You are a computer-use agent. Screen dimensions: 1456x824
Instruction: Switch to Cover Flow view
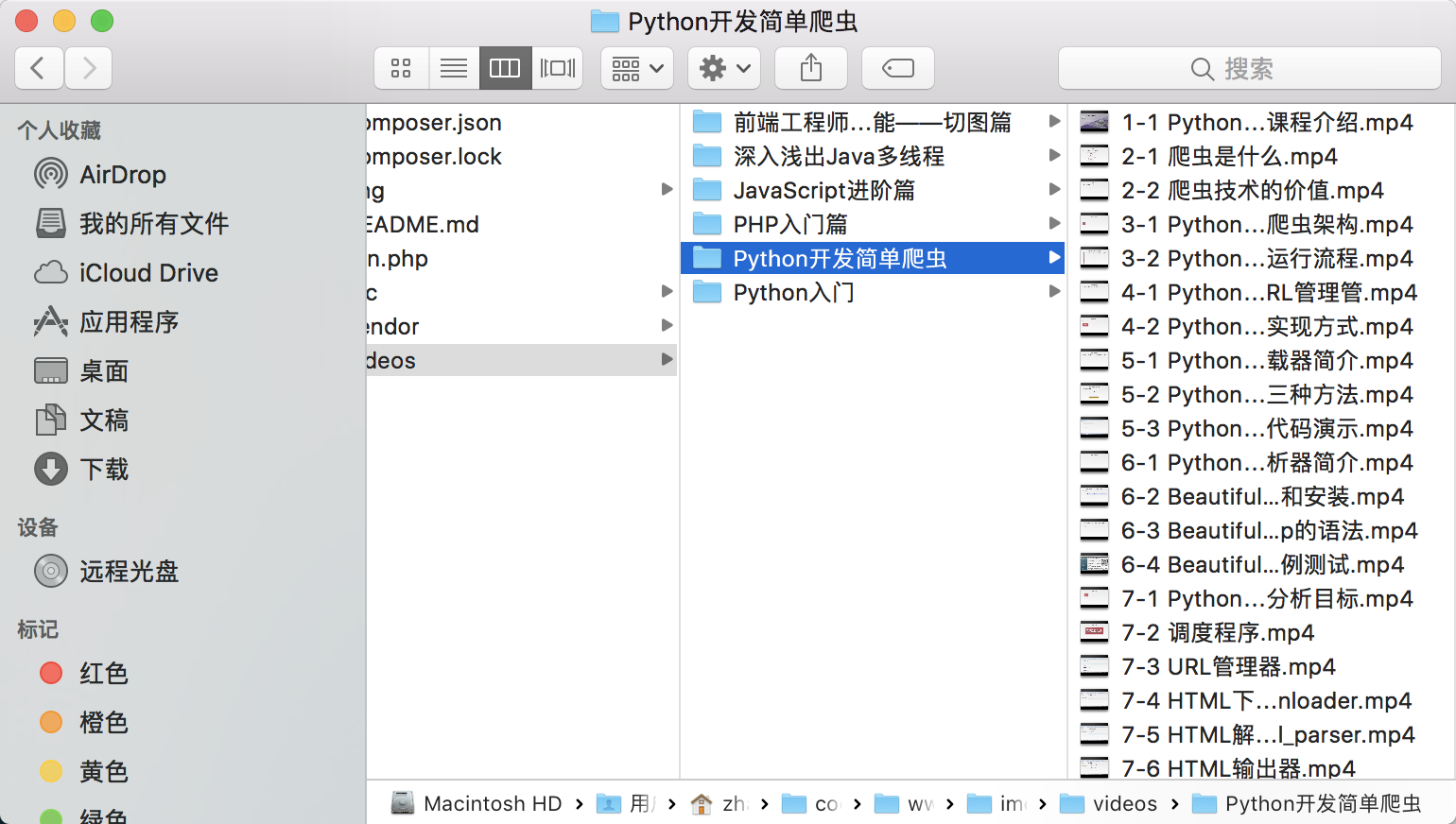pyautogui.click(x=558, y=68)
